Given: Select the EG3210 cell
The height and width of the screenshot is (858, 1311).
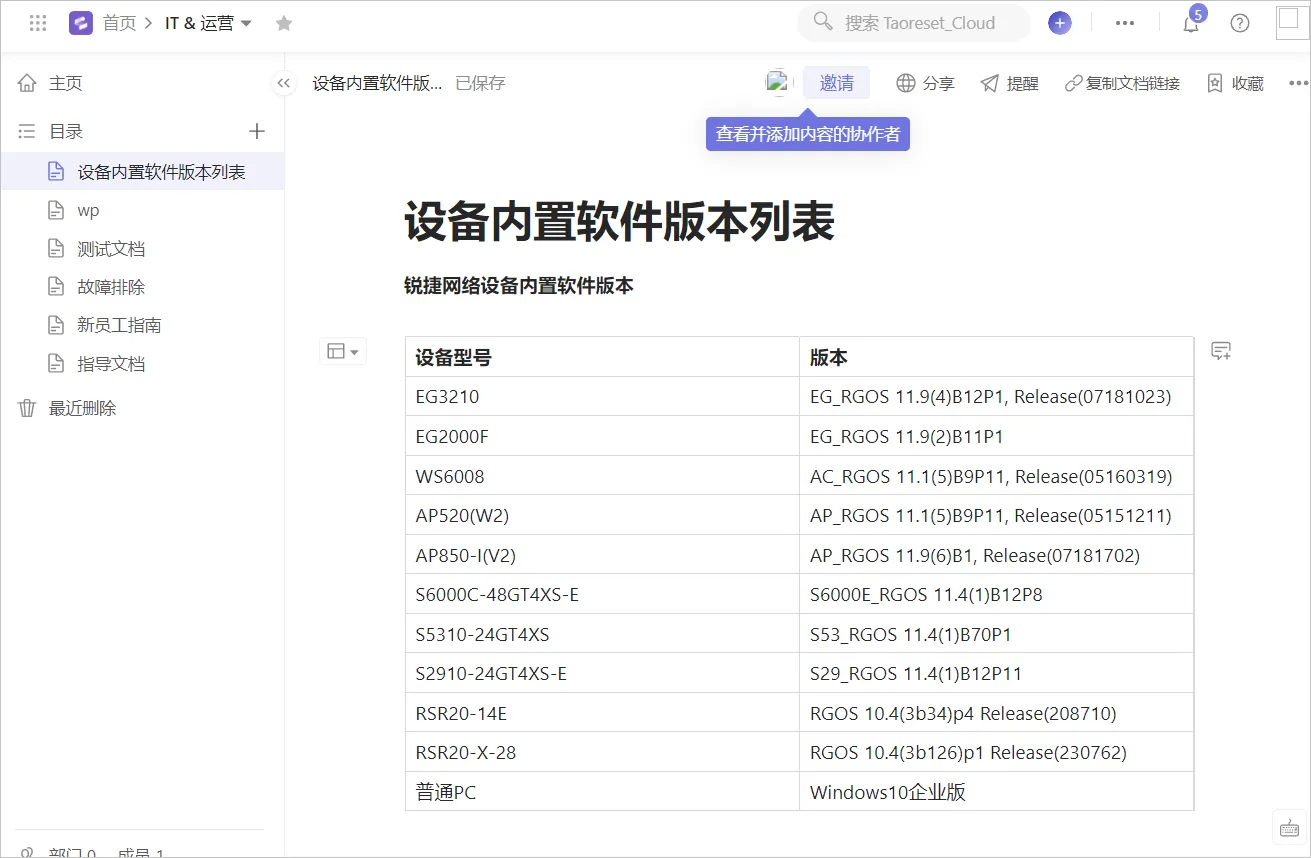Looking at the screenshot, I should tap(602, 396).
